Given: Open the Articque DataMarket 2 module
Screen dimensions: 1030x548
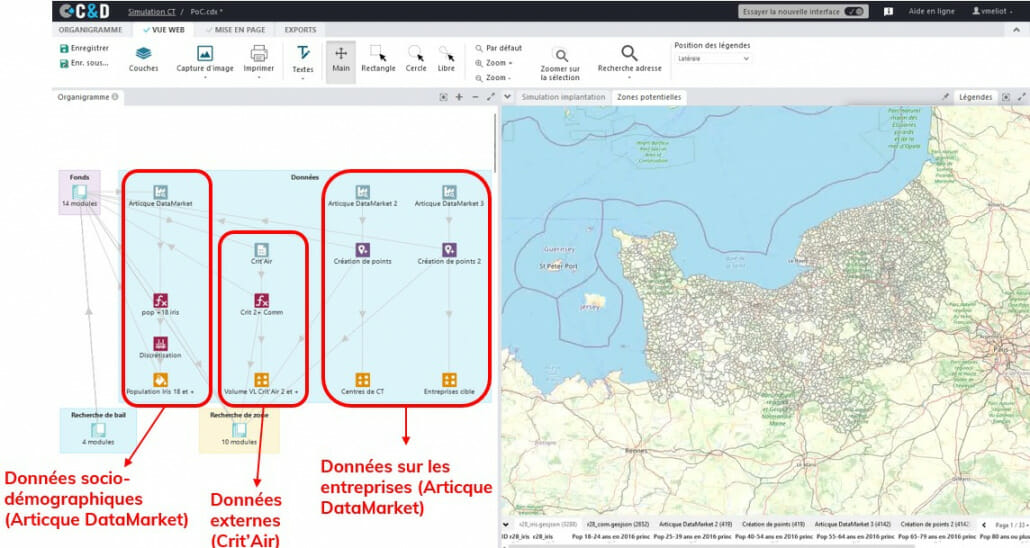Looking at the screenshot, I should pos(363,196).
